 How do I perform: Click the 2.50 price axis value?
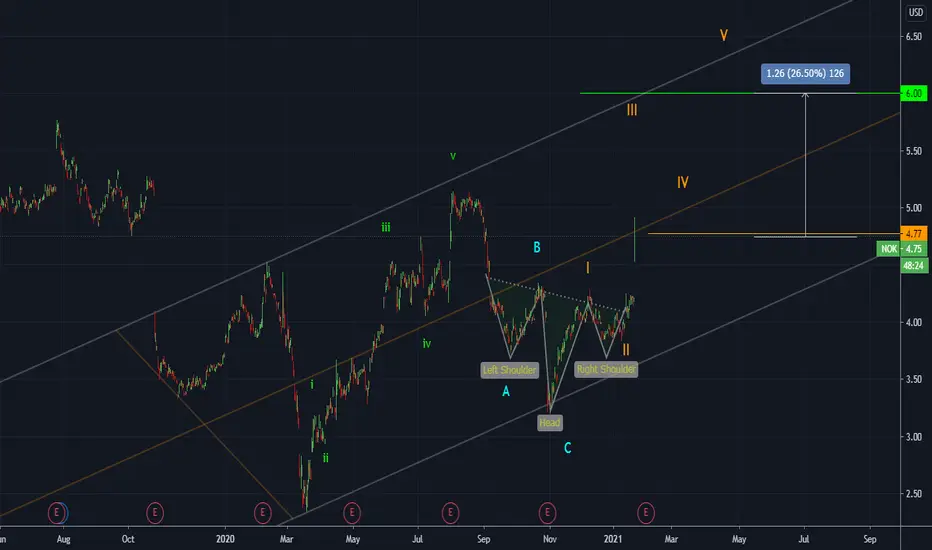(x=914, y=494)
